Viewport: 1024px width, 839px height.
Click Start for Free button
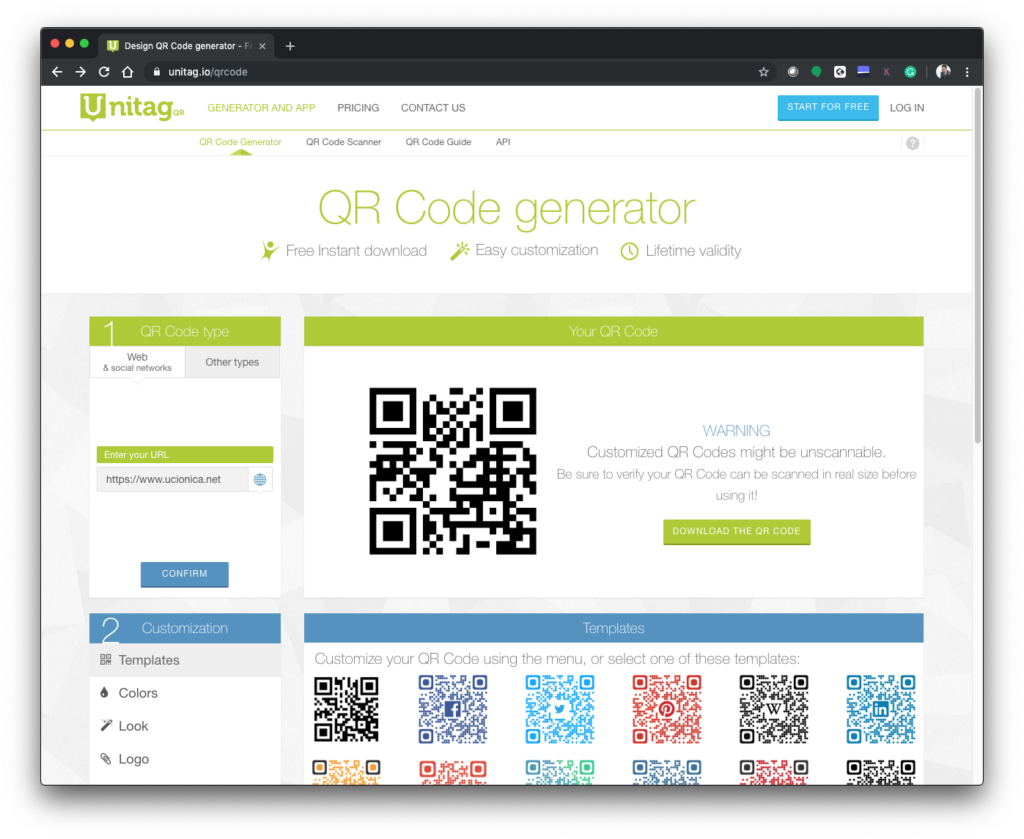tap(827, 108)
